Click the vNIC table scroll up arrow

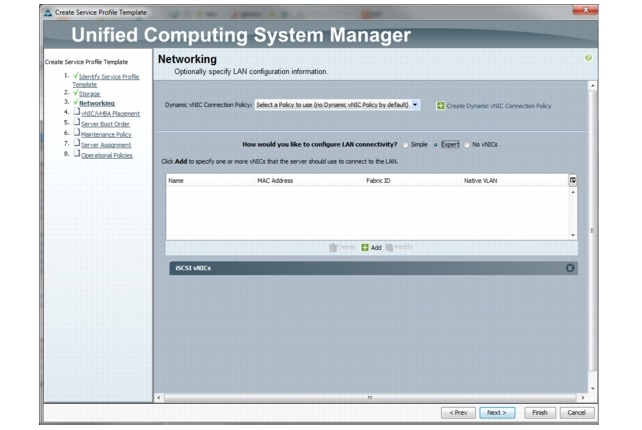[x=573, y=192]
